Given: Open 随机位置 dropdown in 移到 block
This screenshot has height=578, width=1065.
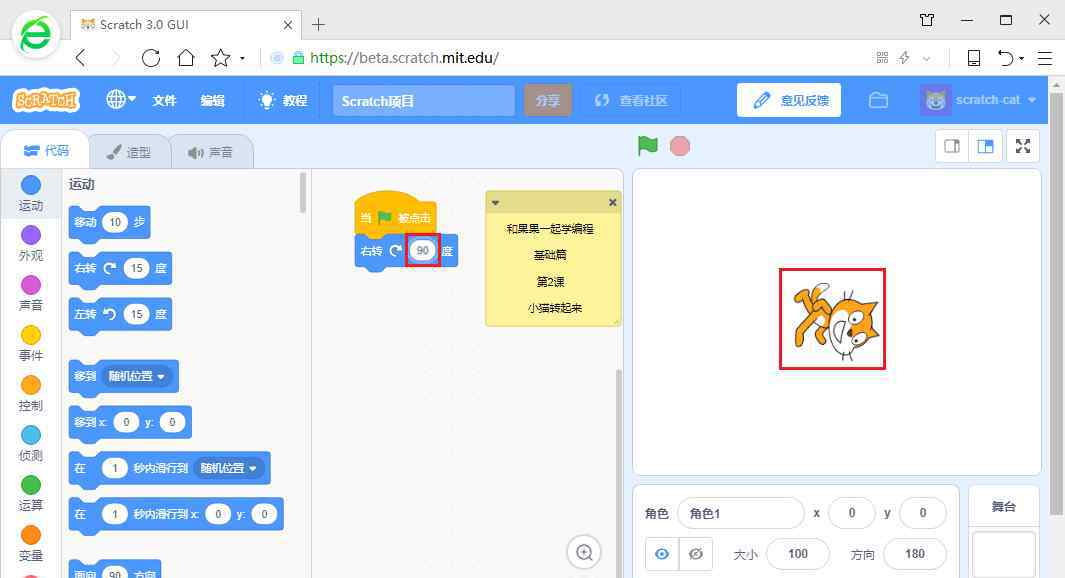Looking at the screenshot, I should tap(137, 376).
